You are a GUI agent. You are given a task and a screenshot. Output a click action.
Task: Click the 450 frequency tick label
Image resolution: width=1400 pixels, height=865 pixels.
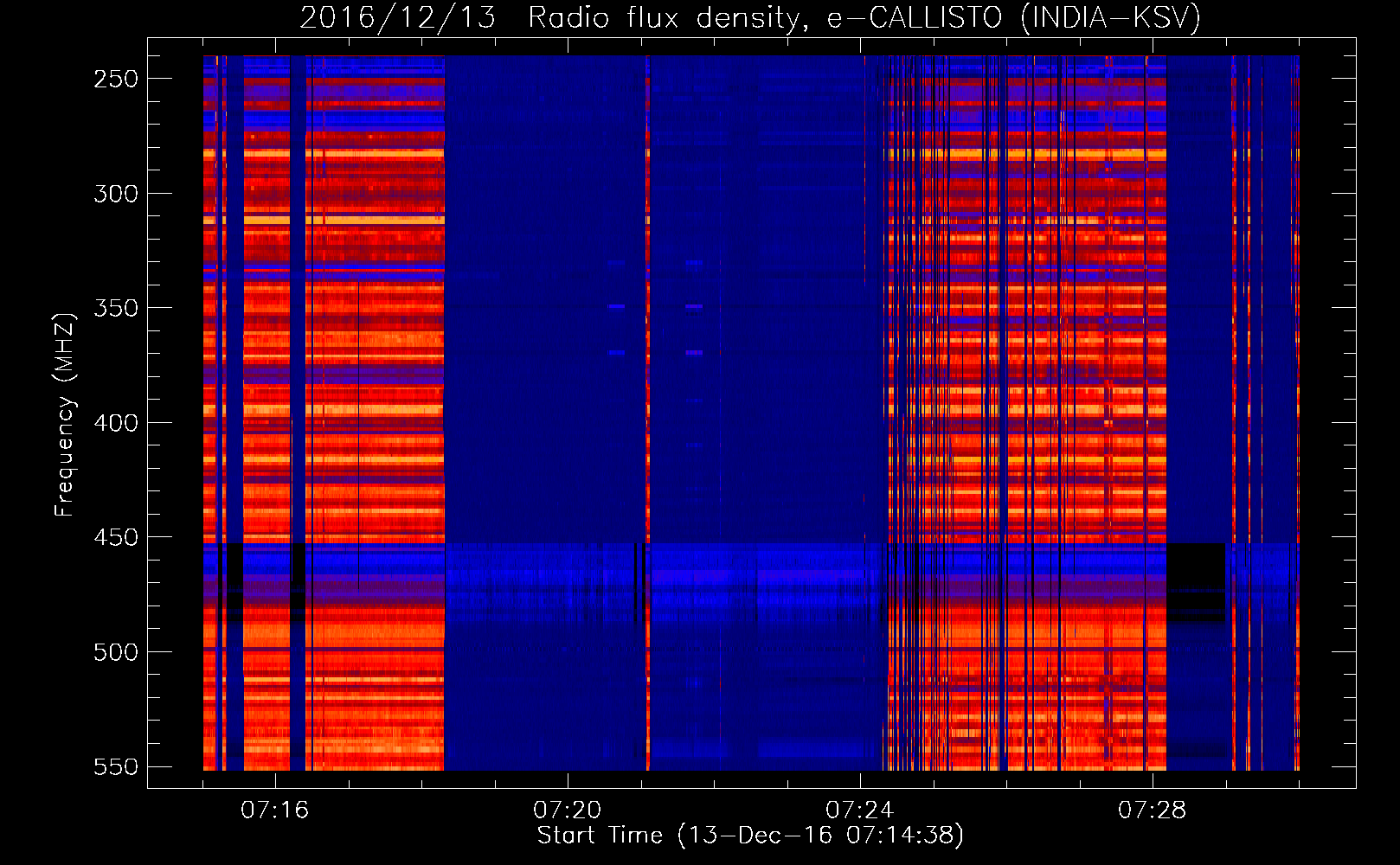pos(116,537)
